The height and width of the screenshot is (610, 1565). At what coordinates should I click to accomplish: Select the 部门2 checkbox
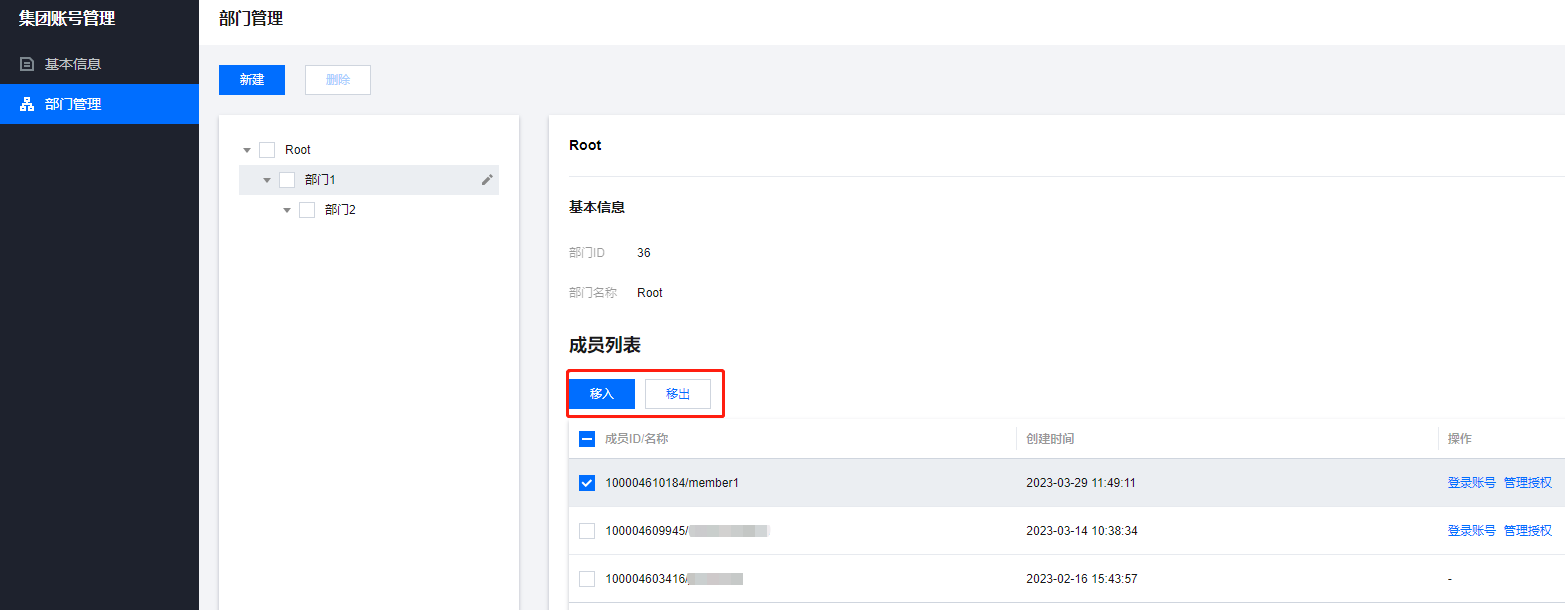(307, 210)
